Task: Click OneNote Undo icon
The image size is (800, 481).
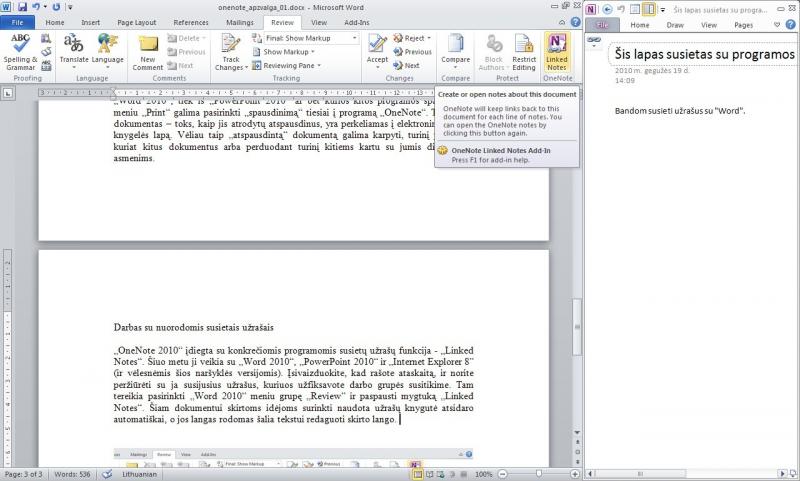Action: click(621, 9)
